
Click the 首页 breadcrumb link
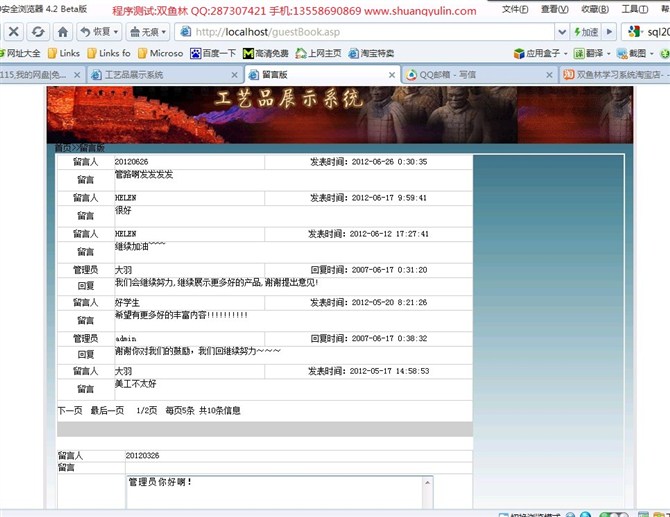click(63, 148)
